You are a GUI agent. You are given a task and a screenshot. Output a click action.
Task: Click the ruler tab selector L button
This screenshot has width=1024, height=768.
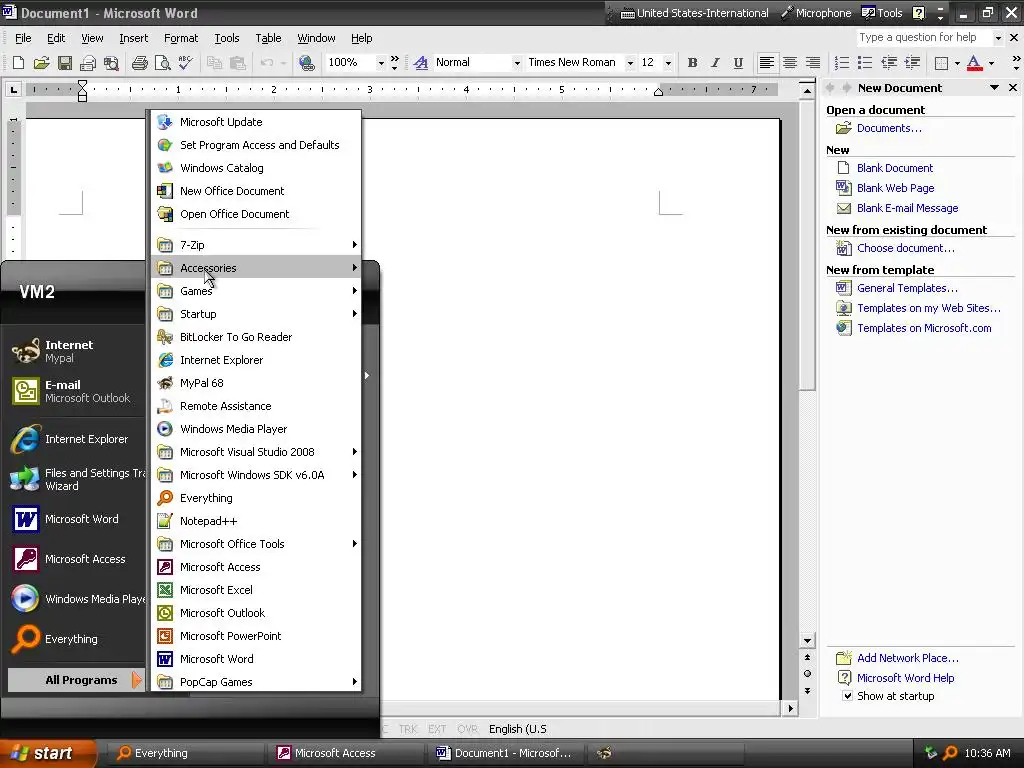pos(13,89)
